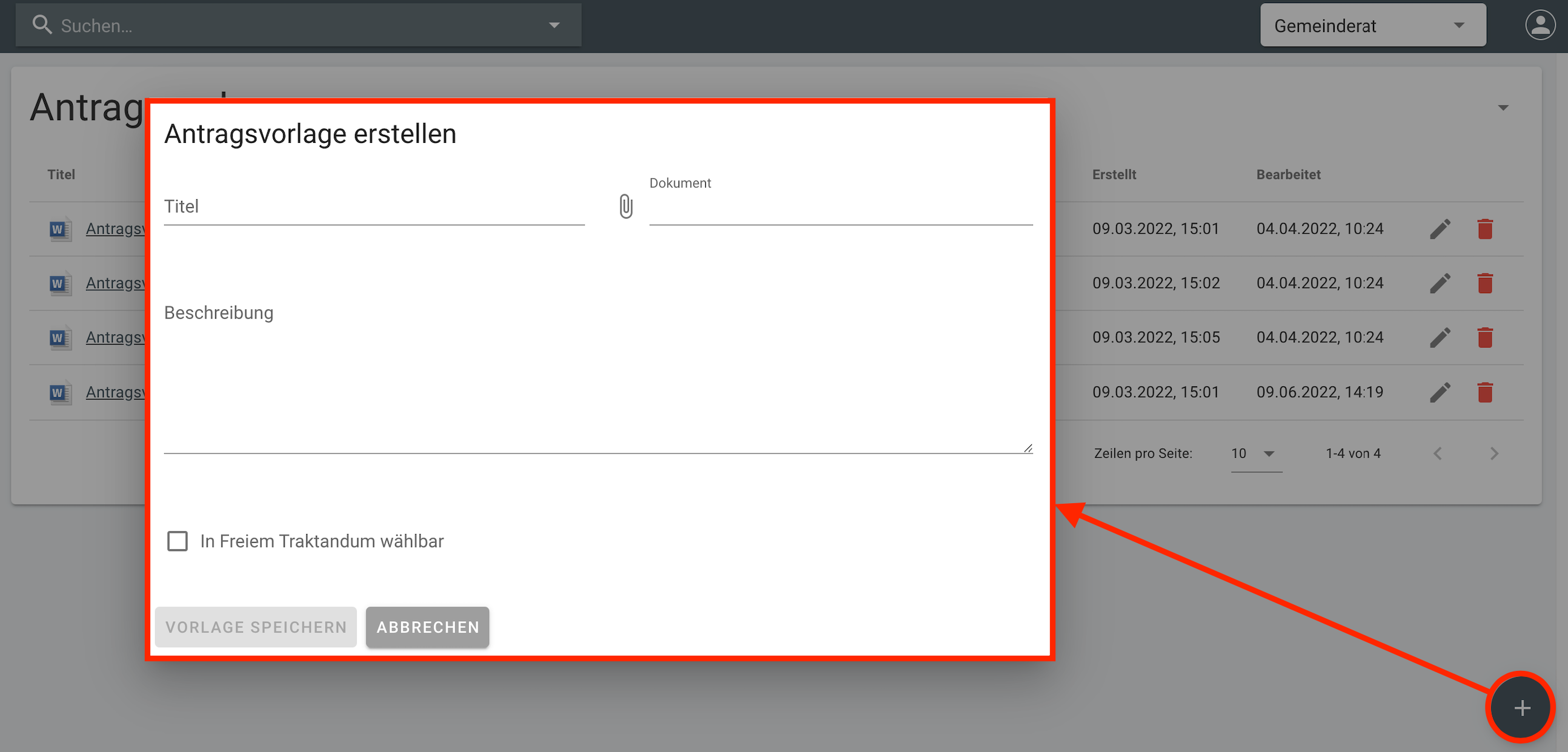Expand the search field dropdown arrow
Viewport: 1568px width, 752px height.
[554, 25]
